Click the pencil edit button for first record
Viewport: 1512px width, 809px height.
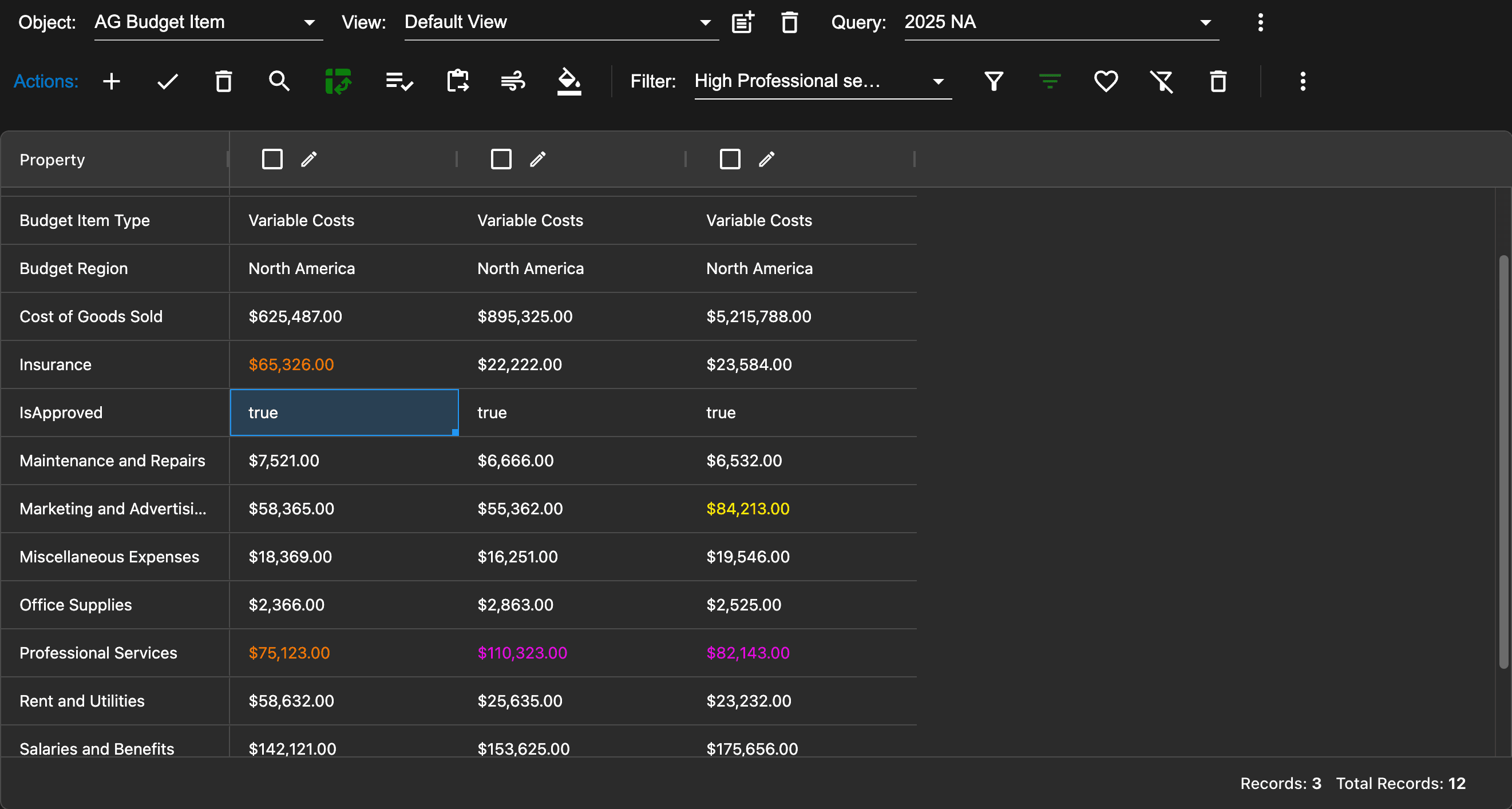[310, 159]
